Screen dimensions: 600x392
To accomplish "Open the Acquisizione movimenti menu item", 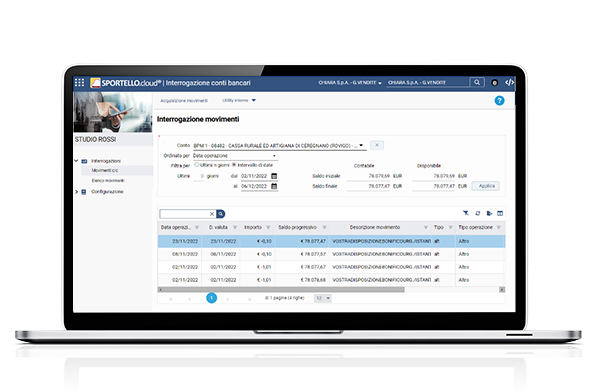I will pyautogui.click(x=184, y=101).
